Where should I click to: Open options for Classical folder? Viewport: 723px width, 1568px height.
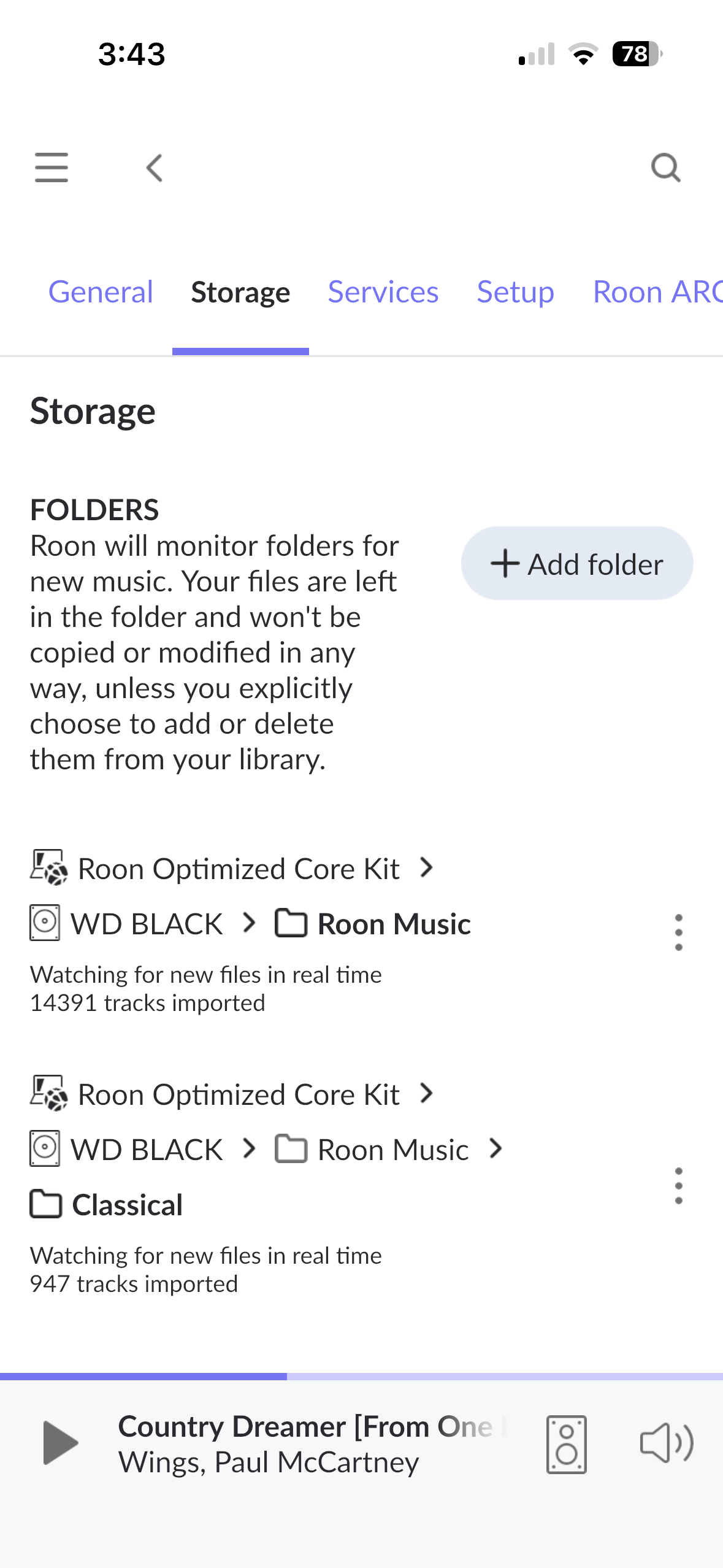[x=678, y=1185]
